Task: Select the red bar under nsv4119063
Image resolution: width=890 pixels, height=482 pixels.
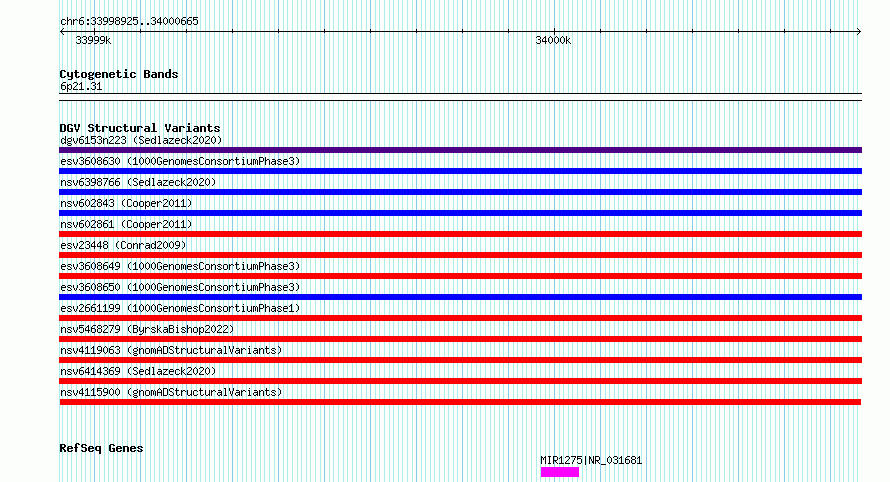Action: [x=460, y=360]
